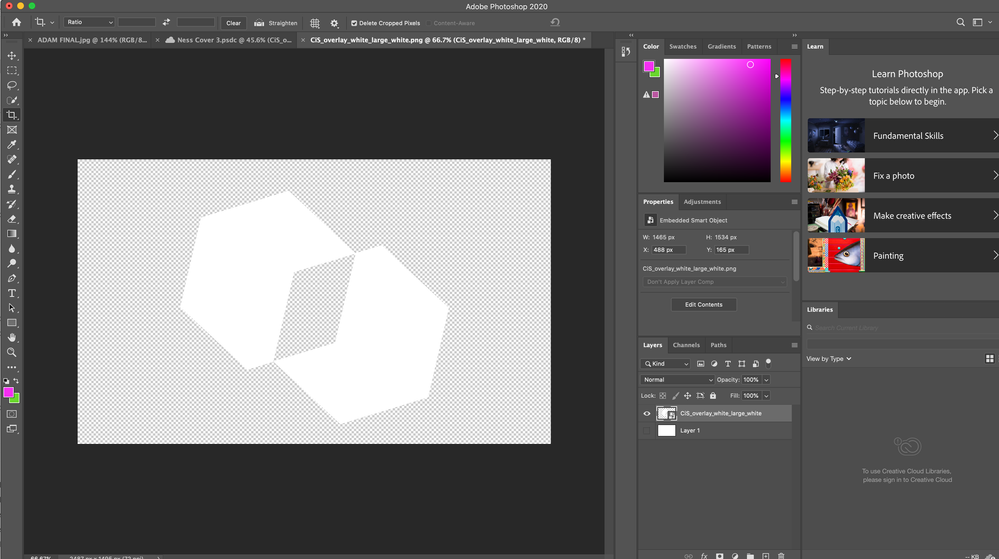Open the Normal blend mode dropdown
The width and height of the screenshot is (999, 559).
tap(677, 380)
